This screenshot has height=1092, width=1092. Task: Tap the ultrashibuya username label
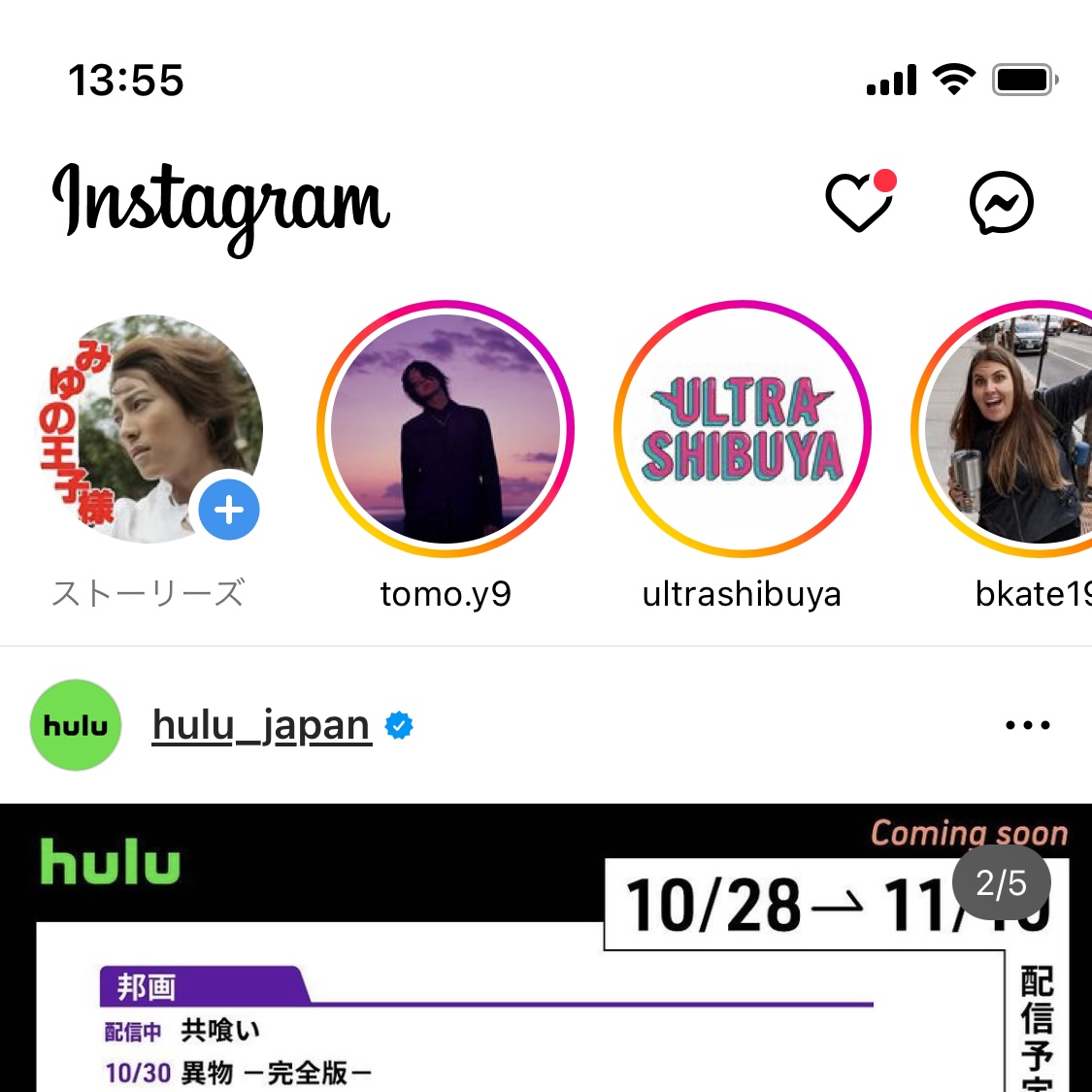tap(742, 594)
